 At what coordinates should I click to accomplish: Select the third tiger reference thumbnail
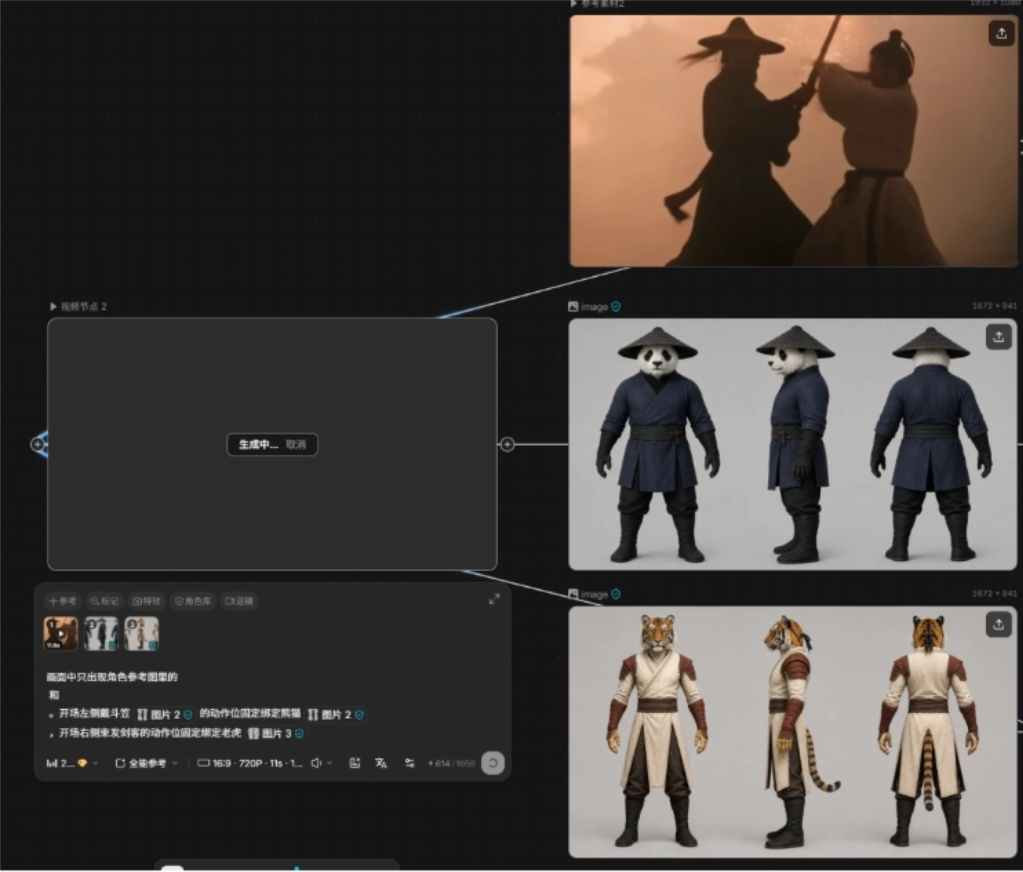142,633
